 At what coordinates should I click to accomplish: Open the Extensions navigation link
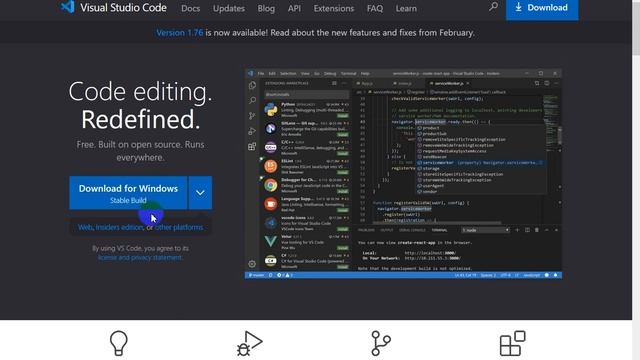click(334, 8)
